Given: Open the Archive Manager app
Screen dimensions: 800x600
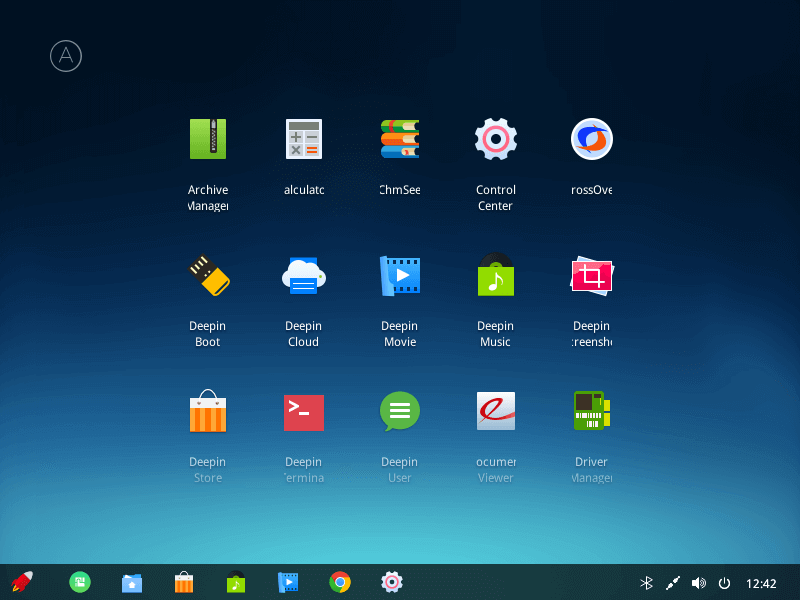Looking at the screenshot, I should (208, 139).
